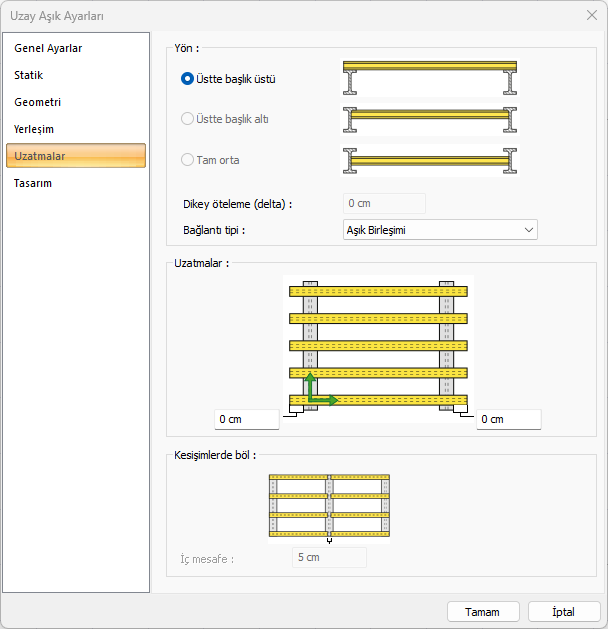This screenshot has width=608, height=629.
Task: Click the right extension length field
Action: point(508,419)
